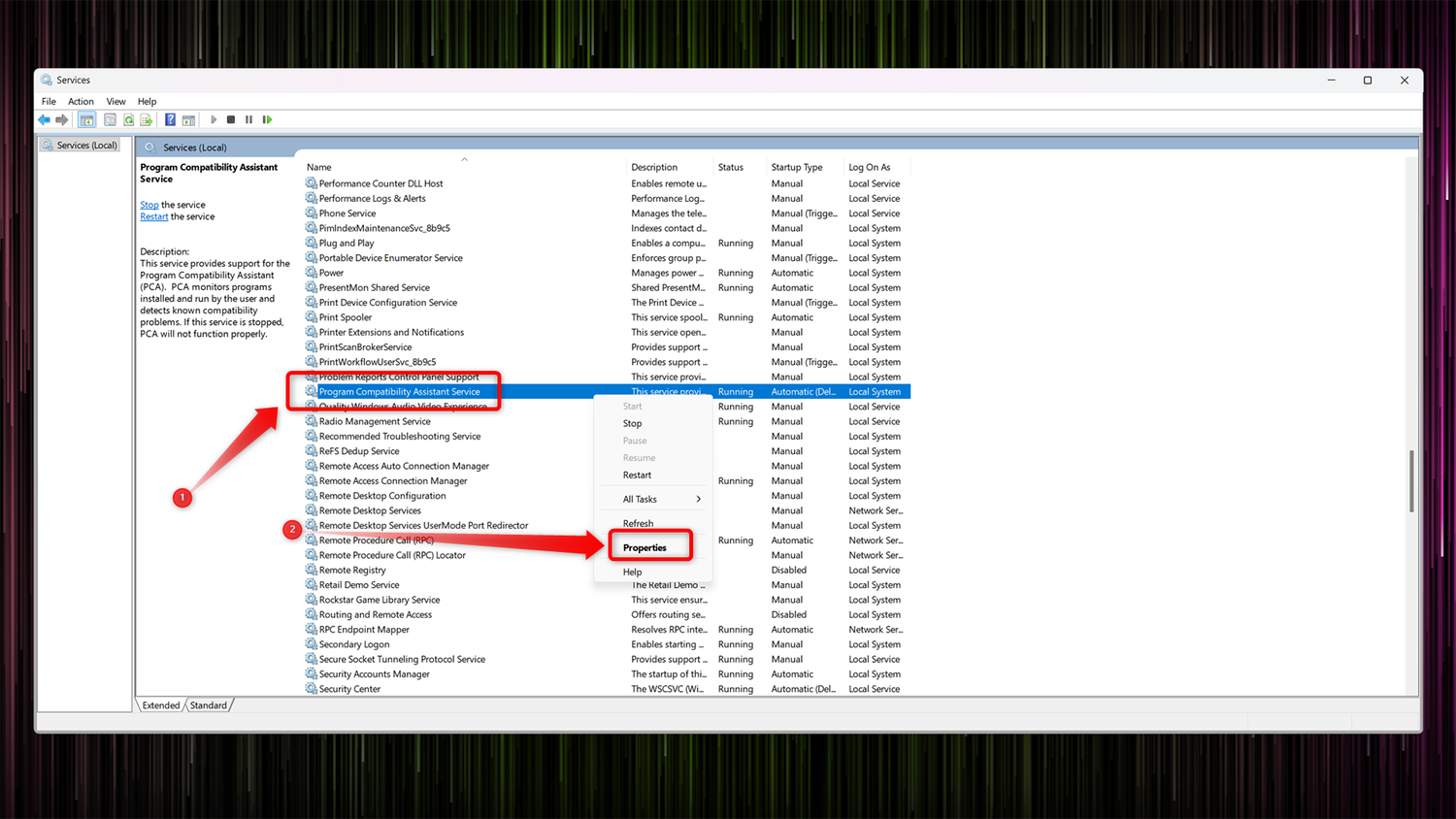
Task: Toggle the show/hide console tree icon
Action: 86,119
